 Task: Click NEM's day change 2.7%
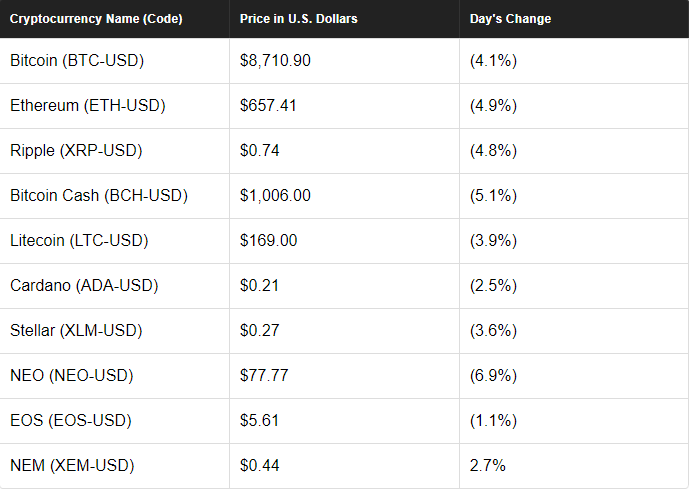click(487, 466)
